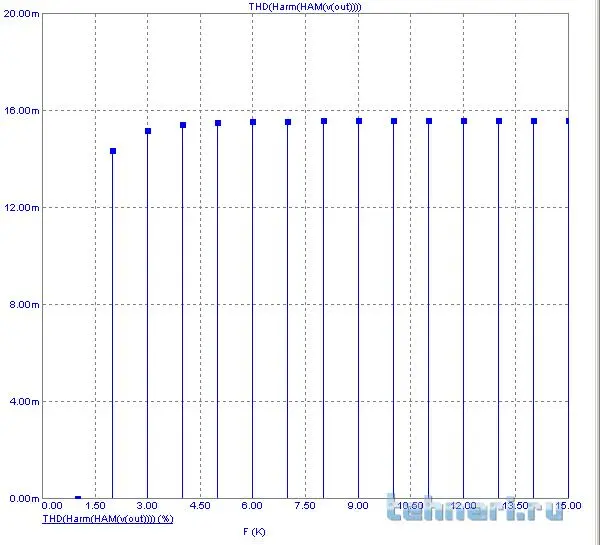Click the 6.00 x-axis label

252,506
